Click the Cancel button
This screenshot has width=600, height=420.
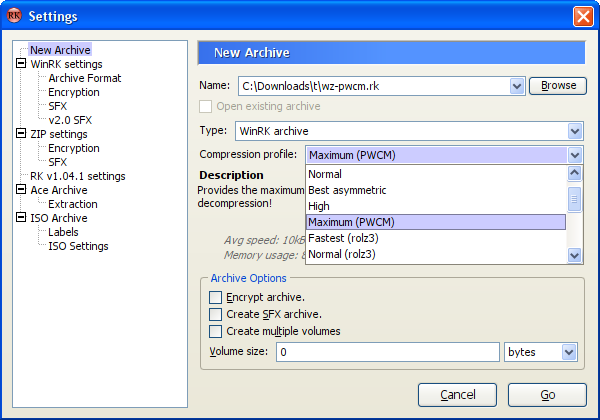(457, 395)
